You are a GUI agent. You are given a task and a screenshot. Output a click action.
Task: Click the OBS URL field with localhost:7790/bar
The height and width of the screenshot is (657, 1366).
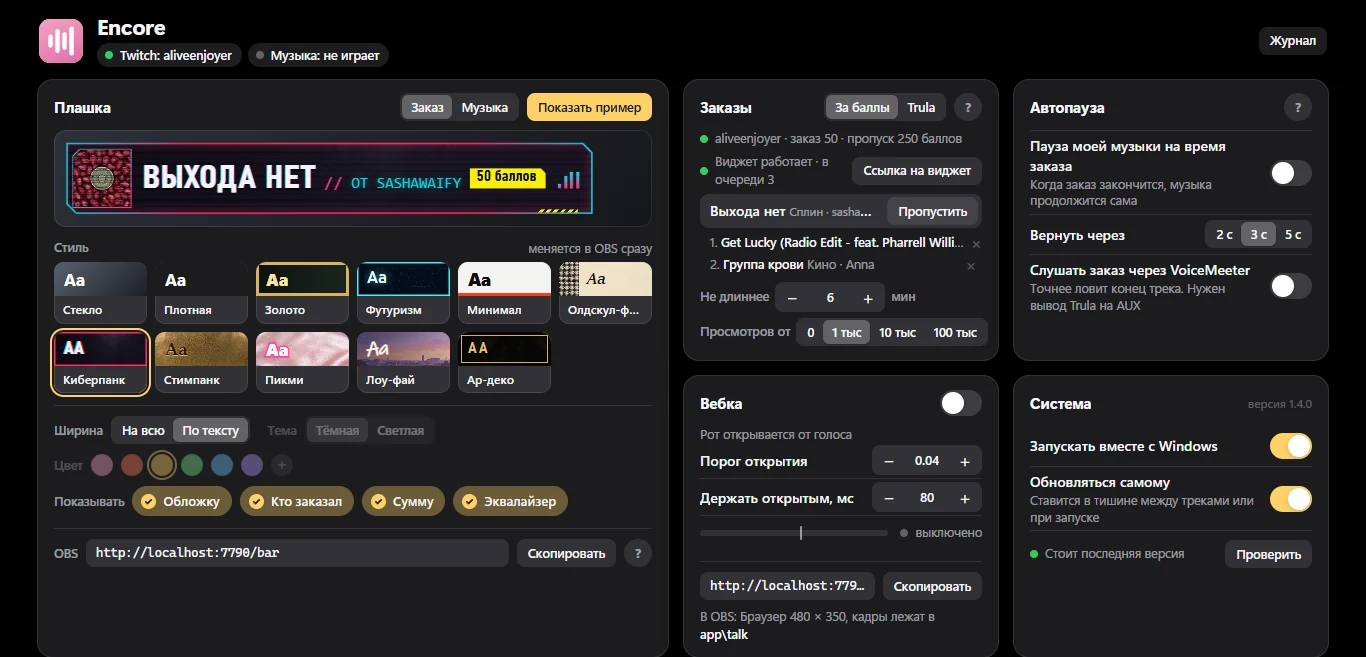pyautogui.click(x=297, y=553)
